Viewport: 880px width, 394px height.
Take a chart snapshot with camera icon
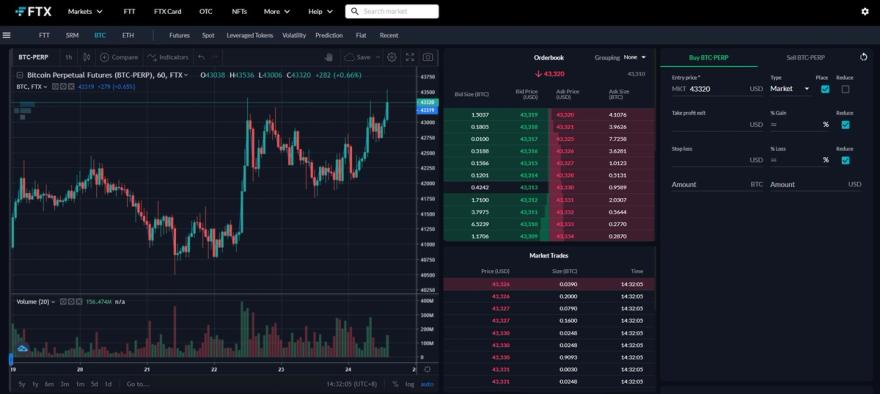(x=428, y=57)
